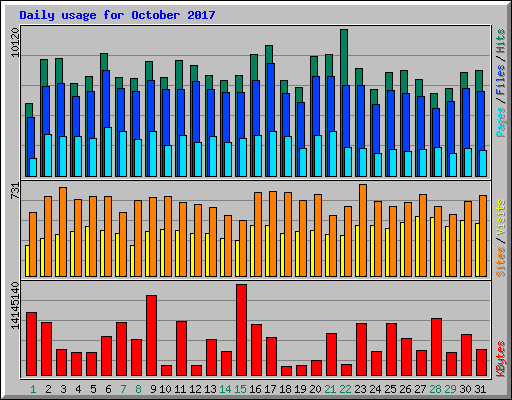Viewport: 512px width, 400px height.
Task: Click day 24 on the date axis
Action: click(x=375, y=389)
